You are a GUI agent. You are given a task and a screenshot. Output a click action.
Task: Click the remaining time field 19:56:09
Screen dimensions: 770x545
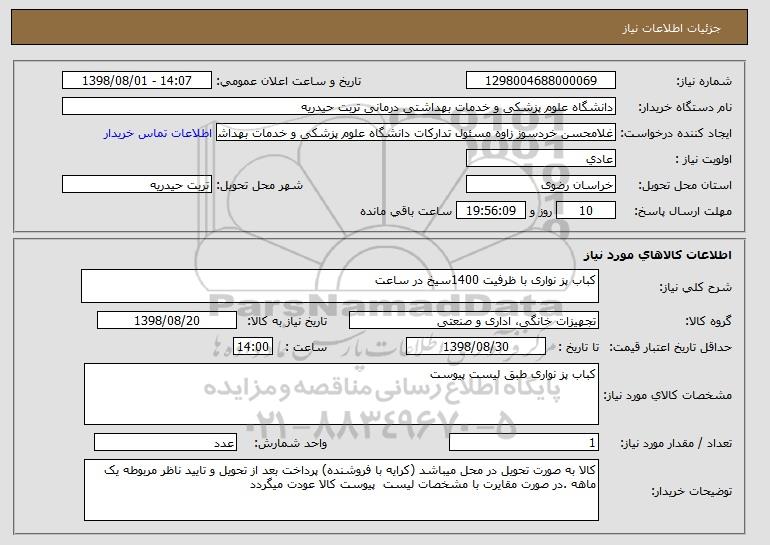coord(491,211)
